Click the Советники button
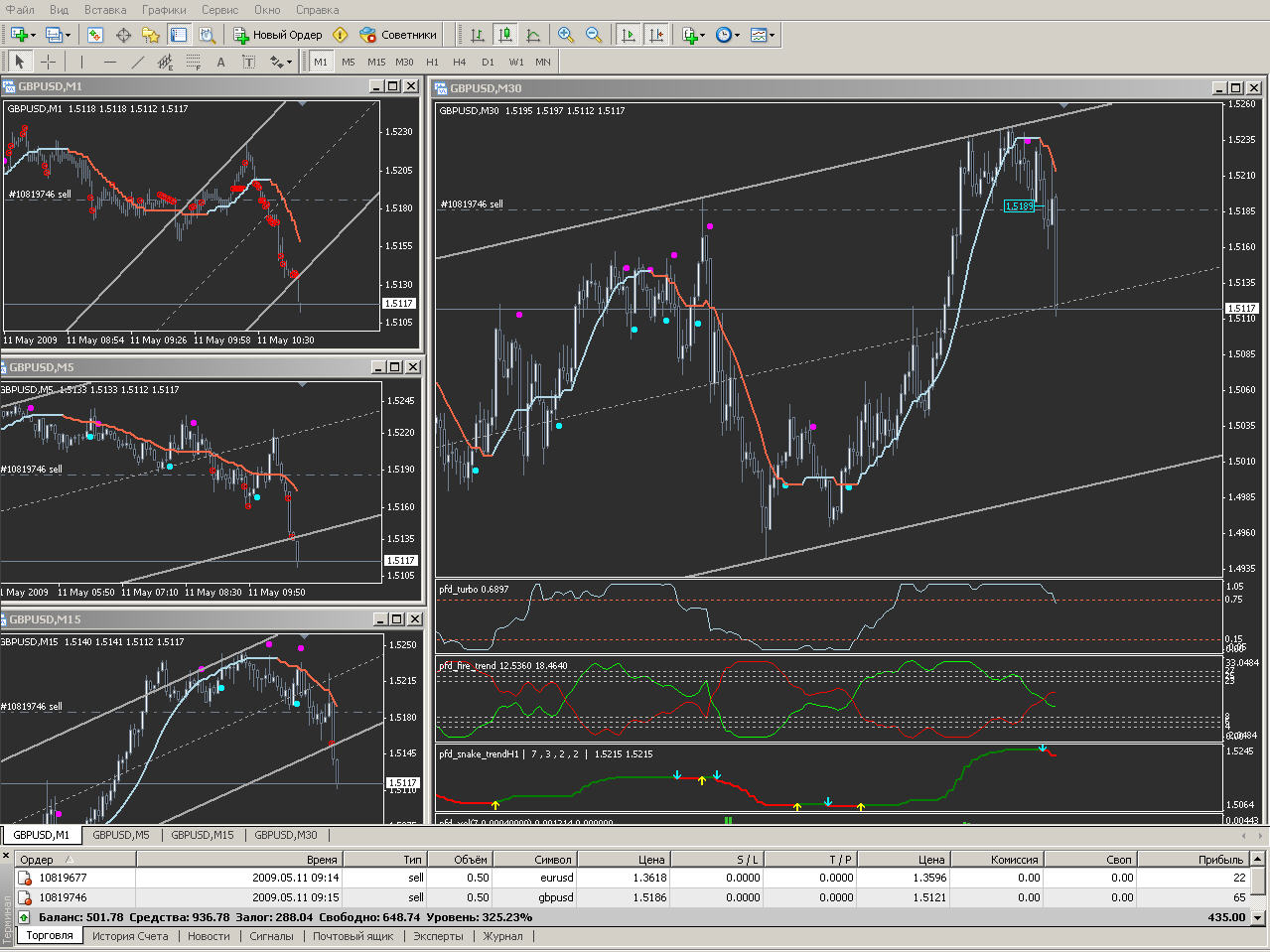The image size is (1270, 952). pos(398,35)
